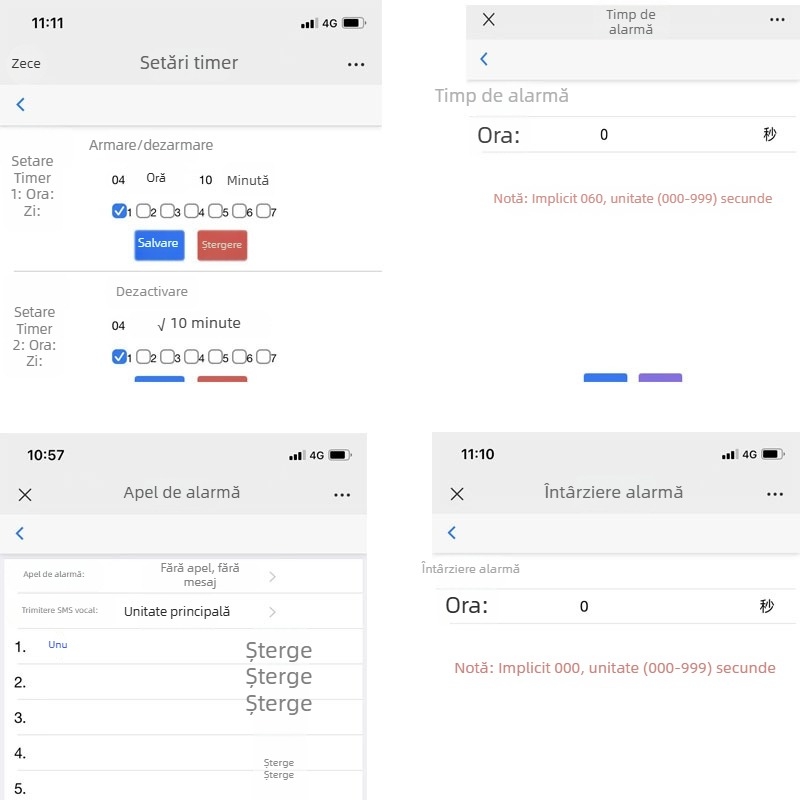Open more options on Apel de alarmă screen
The height and width of the screenshot is (800, 800).
pyautogui.click(x=342, y=494)
